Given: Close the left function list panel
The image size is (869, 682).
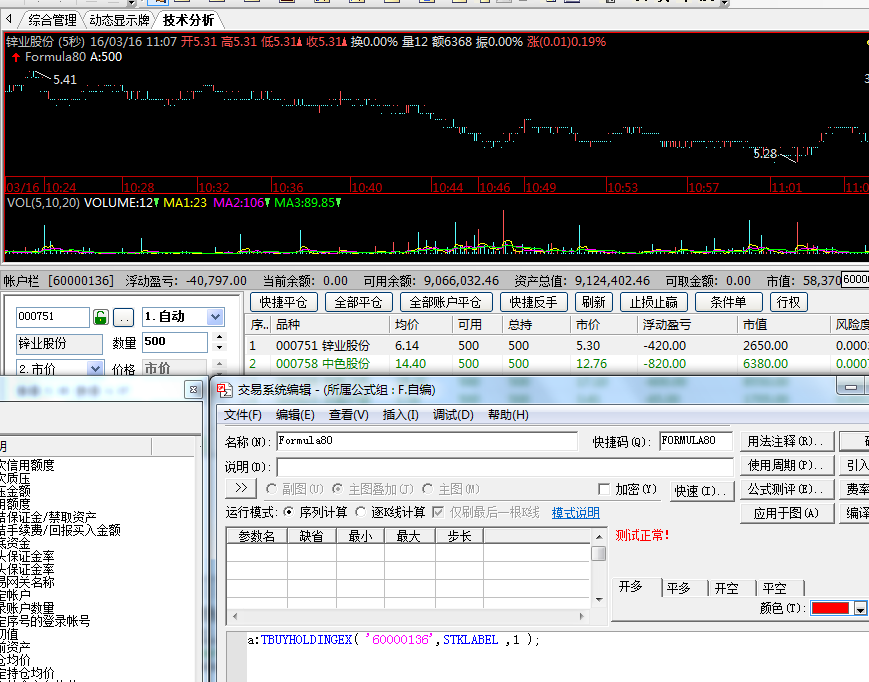Looking at the screenshot, I should 193,389.
